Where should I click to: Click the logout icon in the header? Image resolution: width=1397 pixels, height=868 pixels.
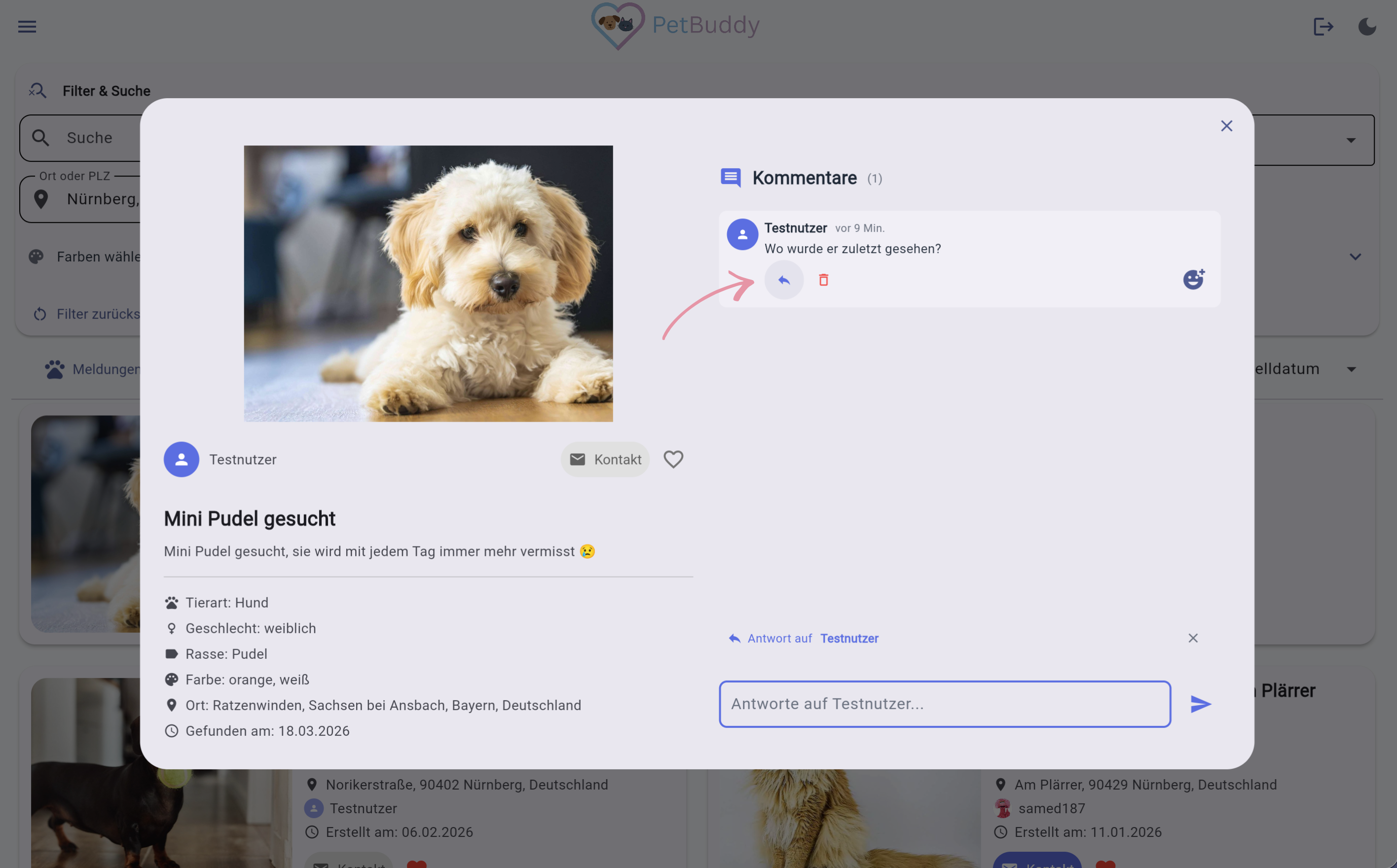pos(1323,27)
